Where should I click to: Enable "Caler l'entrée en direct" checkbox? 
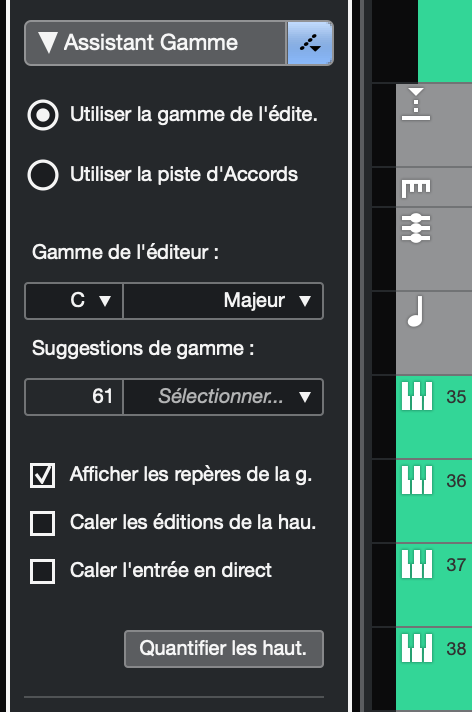[x=42, y=571]
